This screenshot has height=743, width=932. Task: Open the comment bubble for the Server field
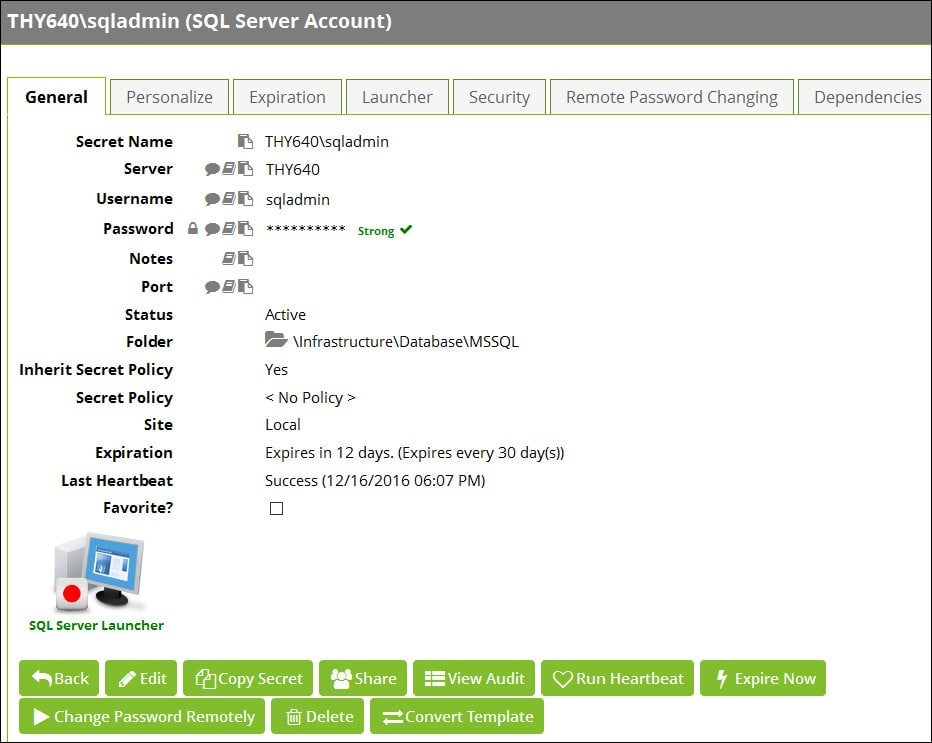(213, 169)
